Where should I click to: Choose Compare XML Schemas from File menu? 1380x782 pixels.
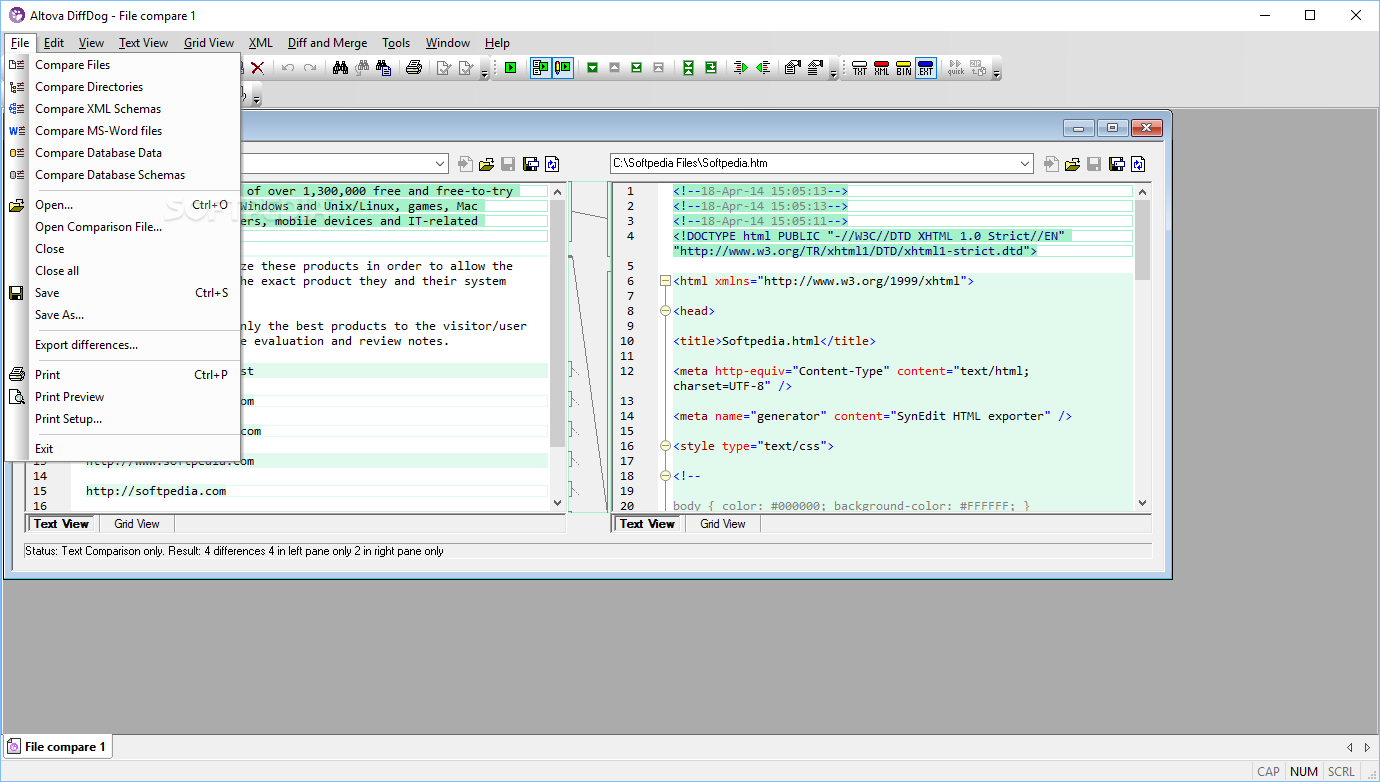pyautogui.click(x=122, y=109)
